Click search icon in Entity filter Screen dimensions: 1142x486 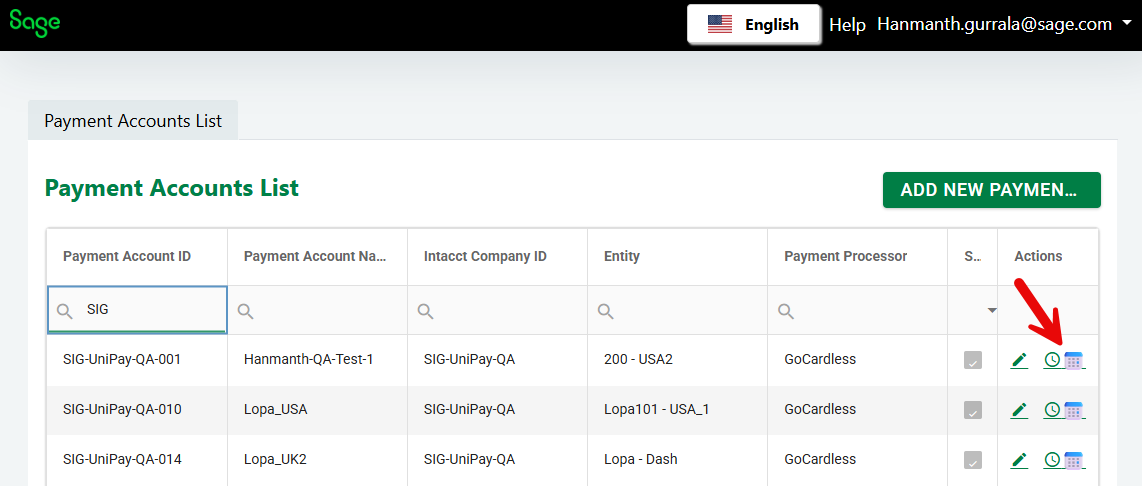coord(605,311)
